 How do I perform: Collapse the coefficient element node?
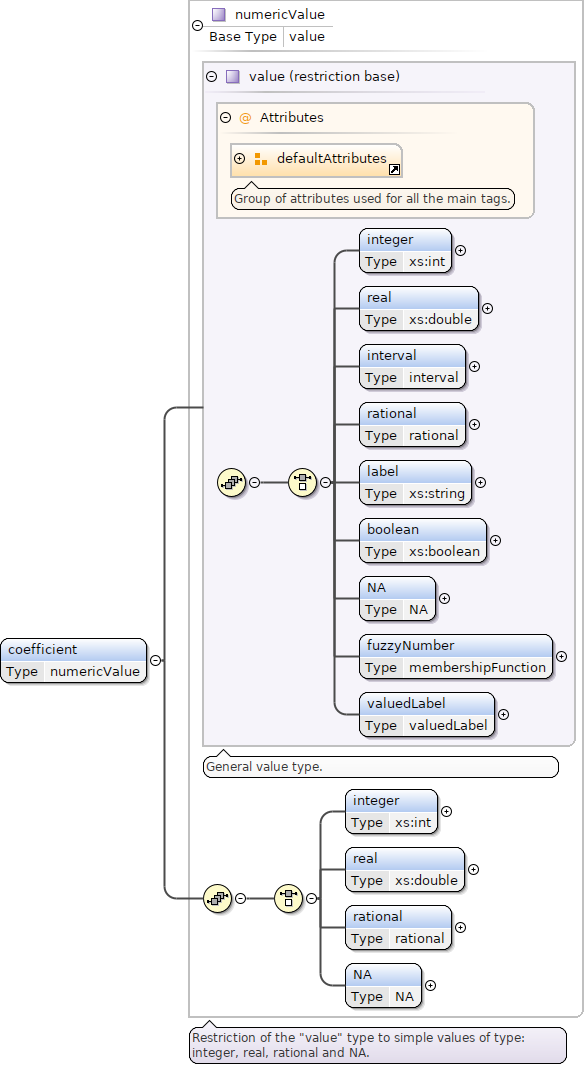click(155, 660)
